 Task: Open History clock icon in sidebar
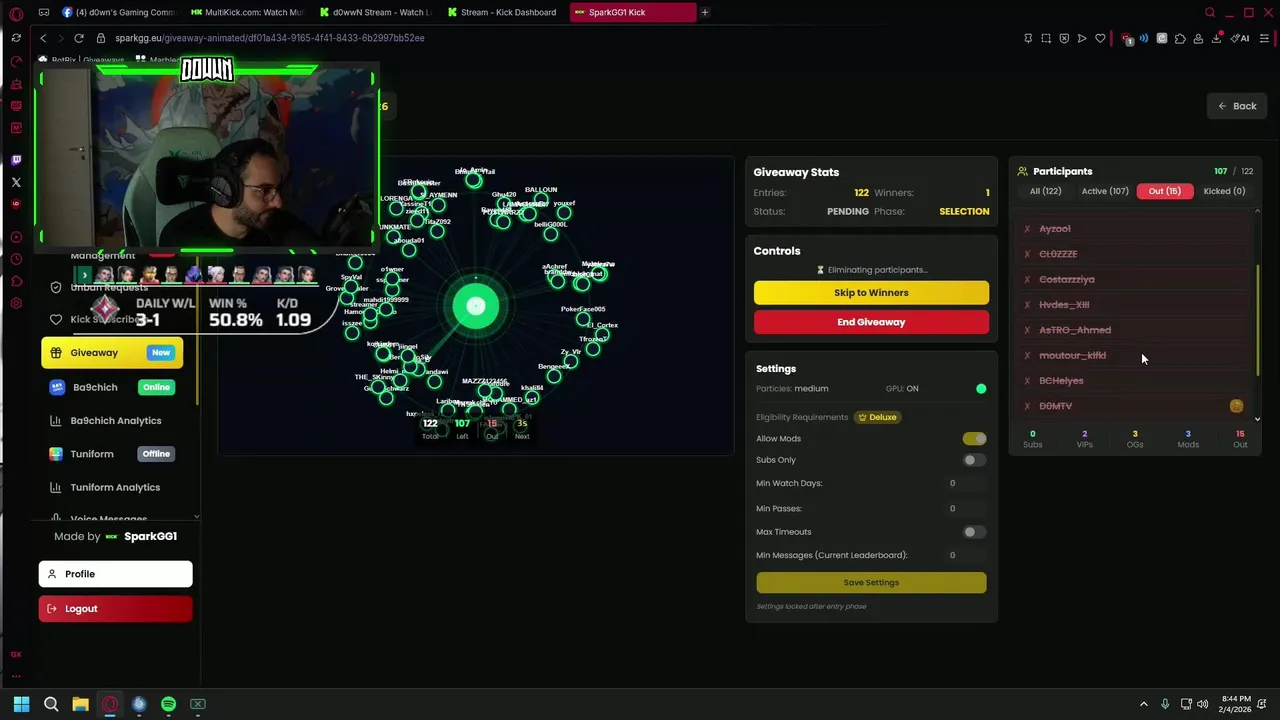pos(15,260)
